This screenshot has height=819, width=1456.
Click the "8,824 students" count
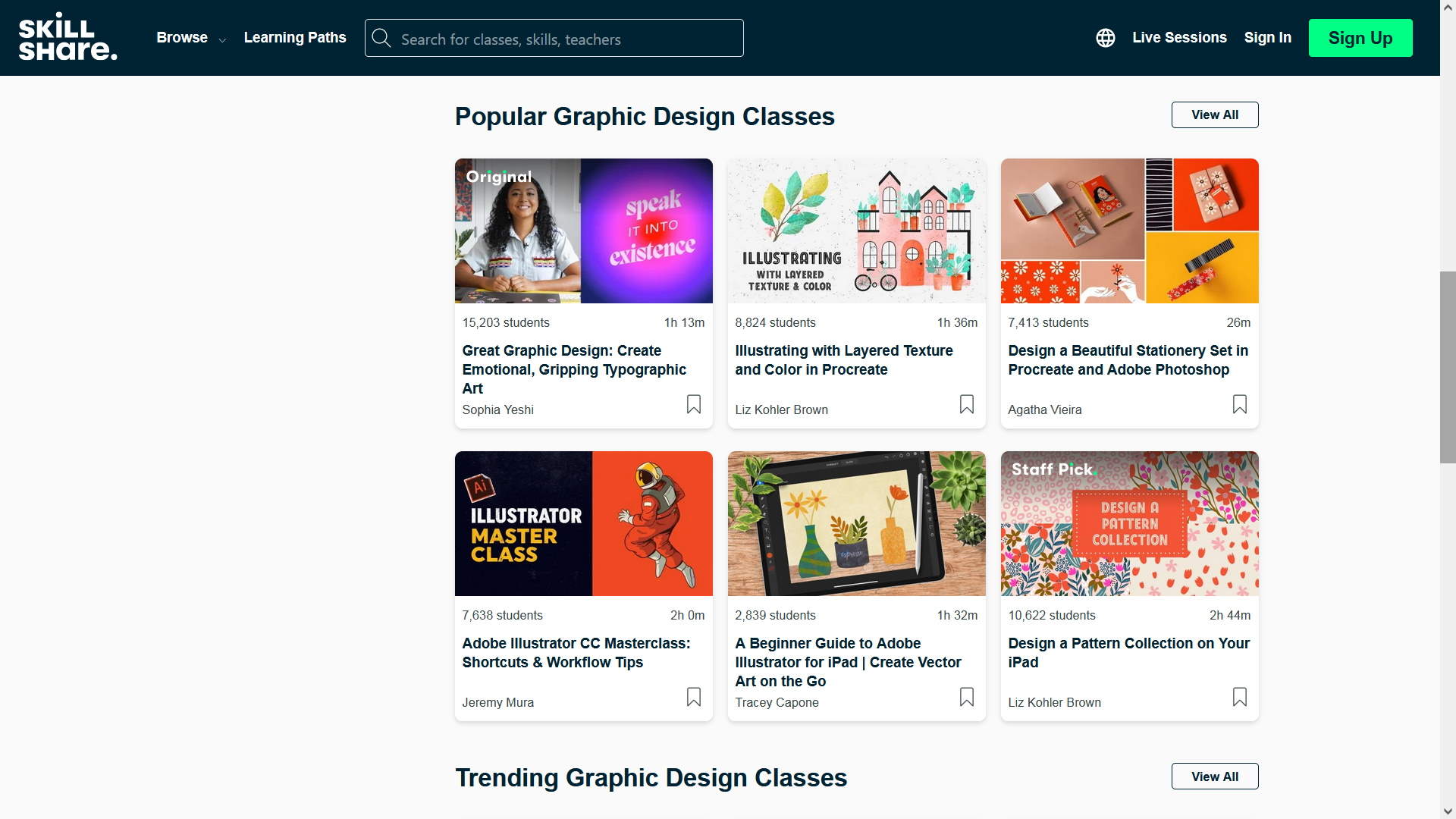point(775,322)
